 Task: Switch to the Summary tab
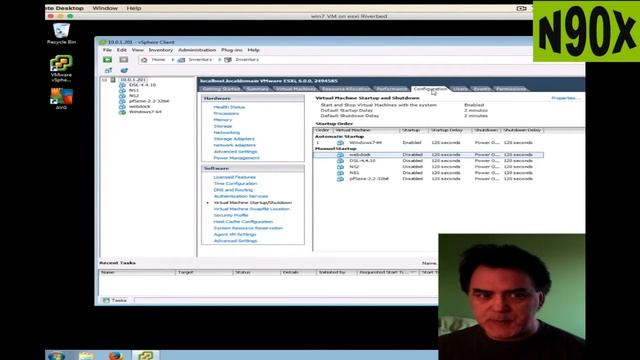click(x=258, y=89)
